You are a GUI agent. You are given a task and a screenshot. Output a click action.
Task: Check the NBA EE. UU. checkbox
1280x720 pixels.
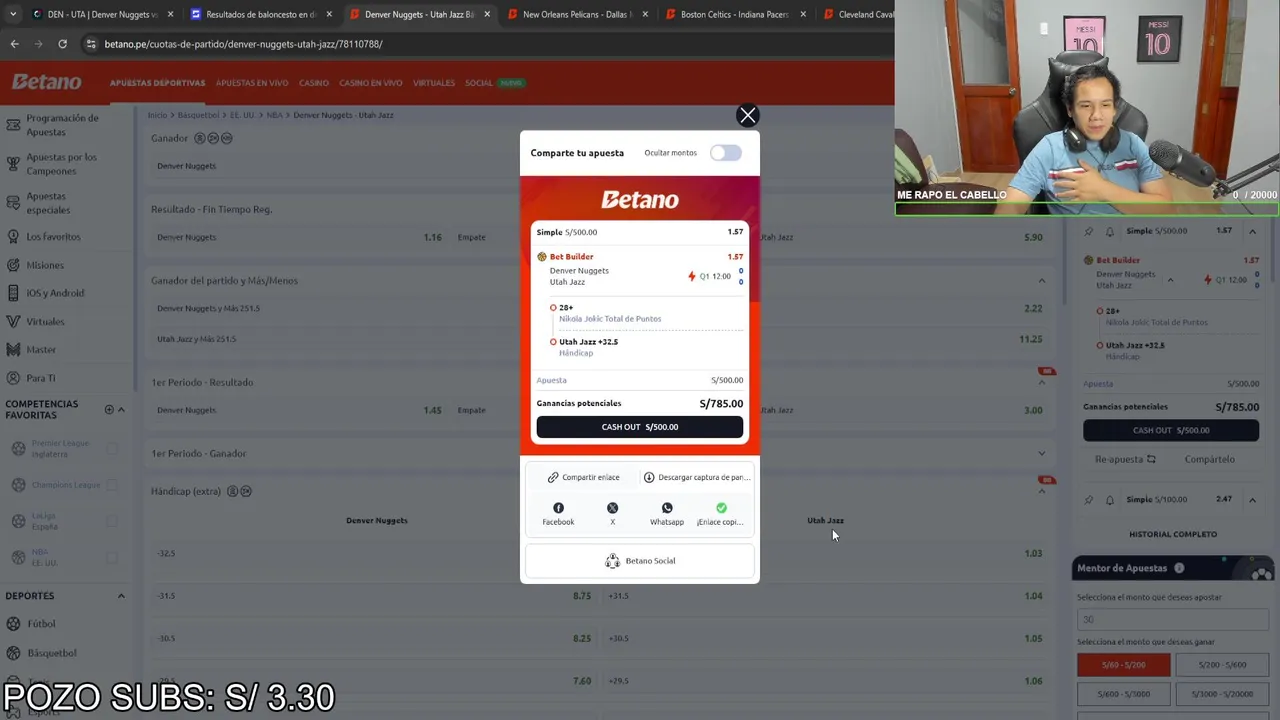click(x=112, y=557)
